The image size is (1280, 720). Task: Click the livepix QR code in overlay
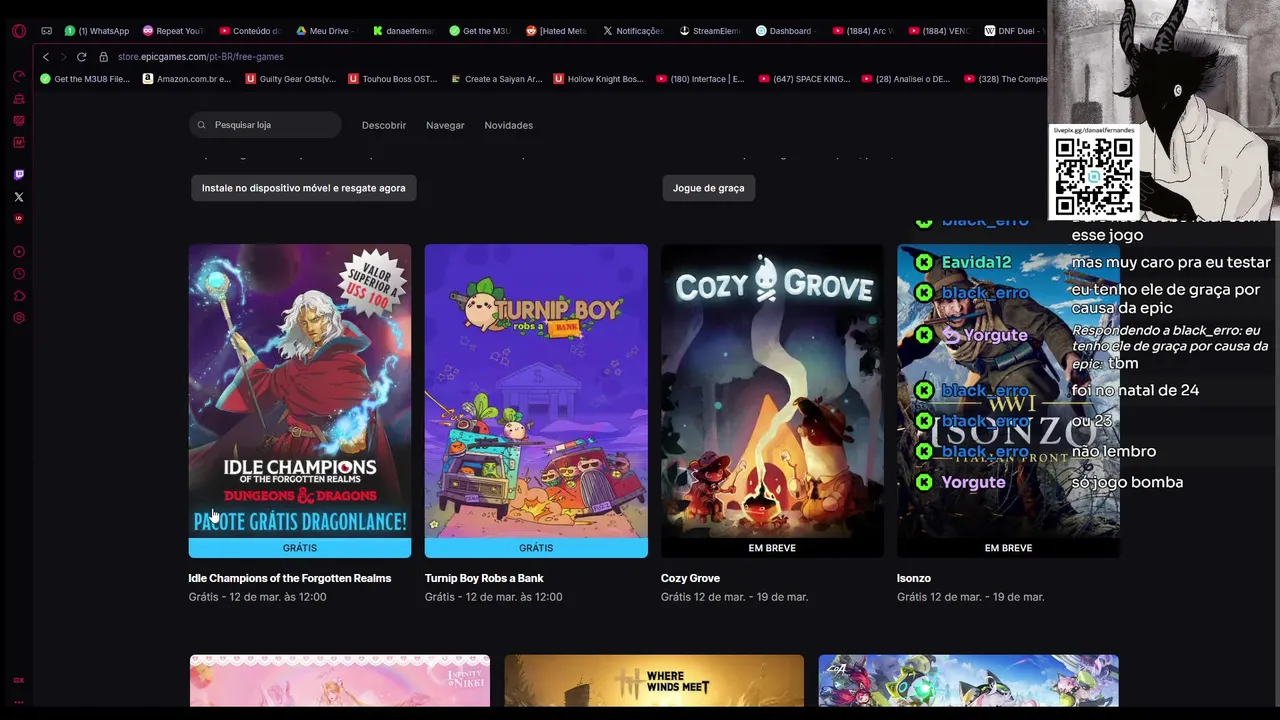click(x=1094, y=176)
